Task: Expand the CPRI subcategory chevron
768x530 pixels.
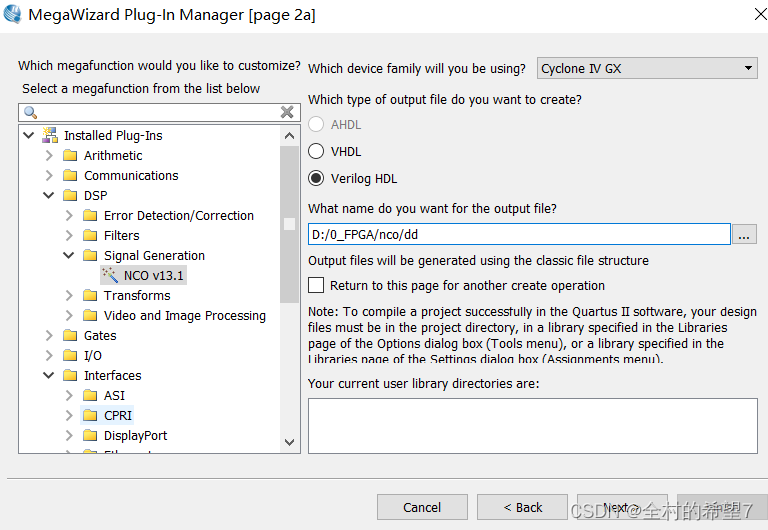Action: click(x=69, y=415)
